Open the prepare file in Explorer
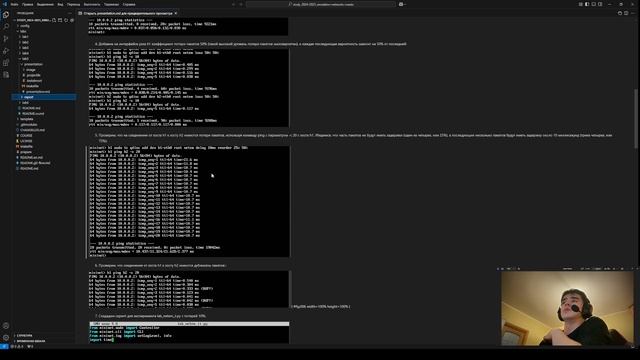This screenshot has height=360, width=640. pos(26,152)
